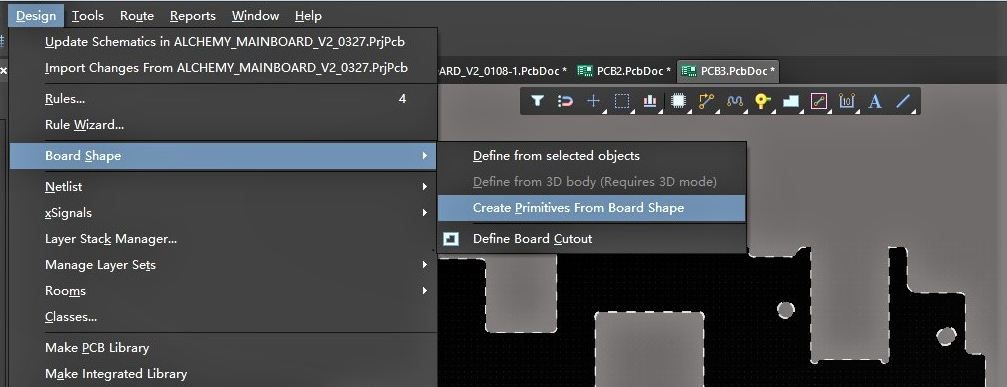Viewport: 1007px width, 387px height.
Task: Activate the interactive routing tool icon
Action: (x=706, y=101)
